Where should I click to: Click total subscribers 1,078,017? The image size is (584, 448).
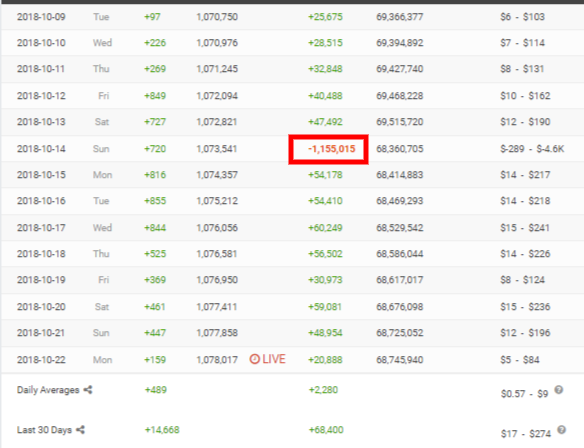[217, 360]
